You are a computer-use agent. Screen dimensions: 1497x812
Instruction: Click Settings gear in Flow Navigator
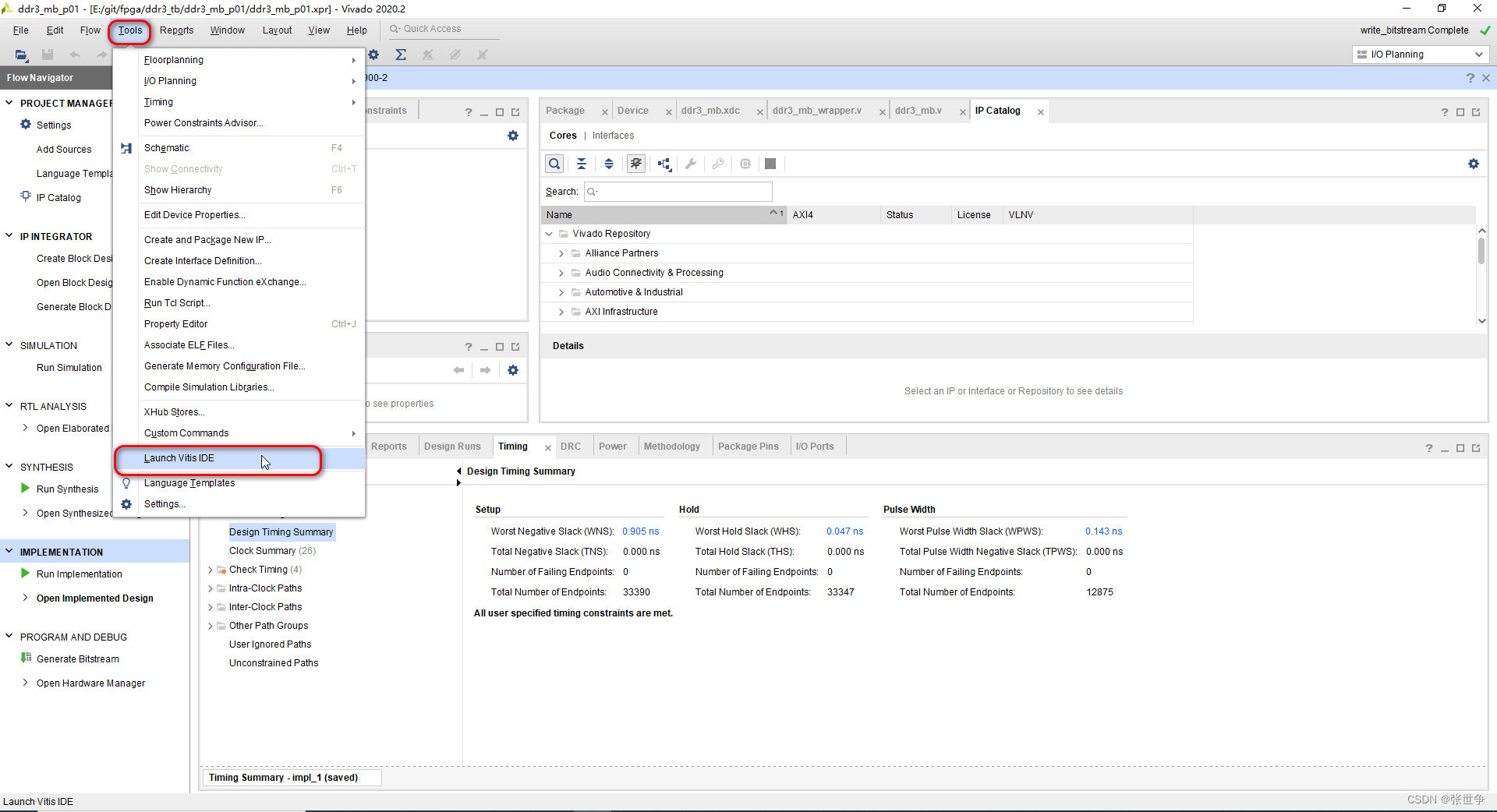coord(26,125)
